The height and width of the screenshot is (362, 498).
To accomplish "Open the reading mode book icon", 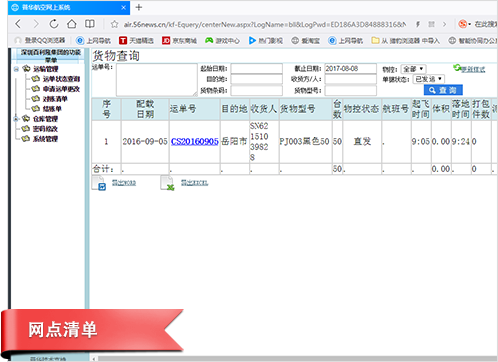I will coord(90,24).
